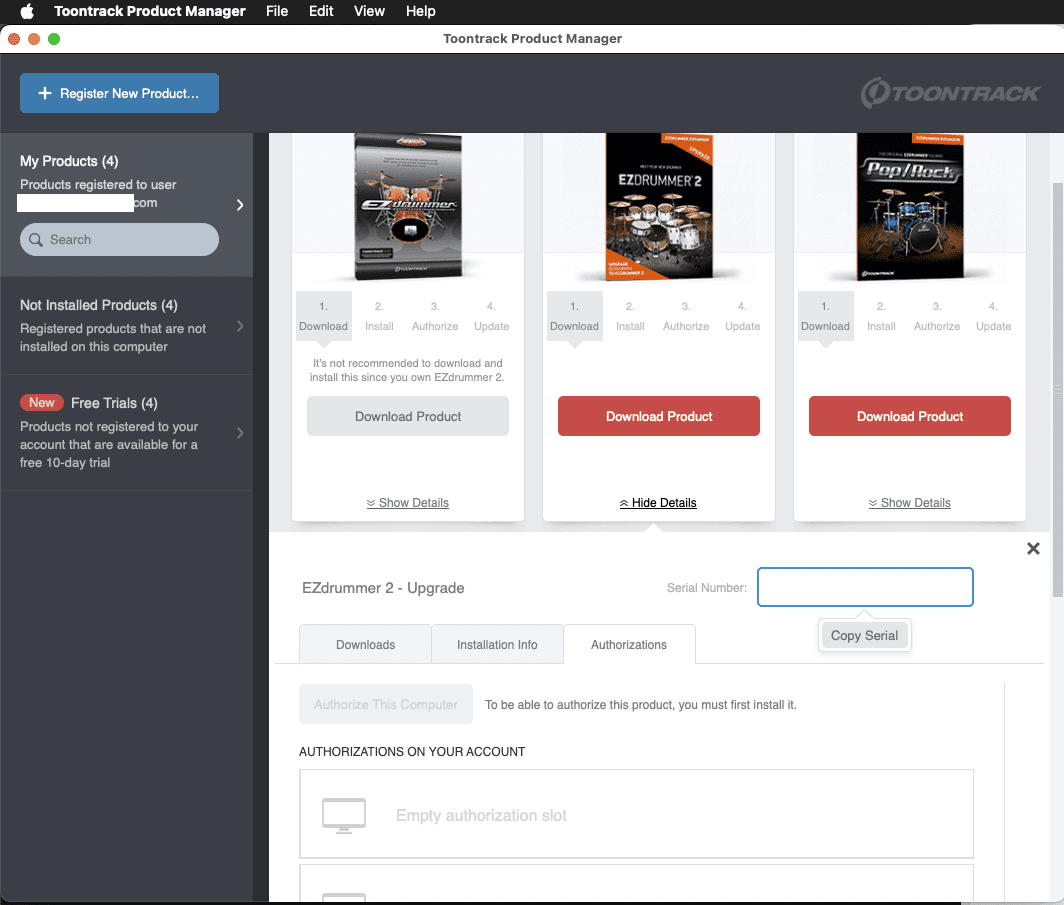Screen dimensions: 1064x905
Task: Select the Pop/Rock product box image
Action: click(910, 206)
